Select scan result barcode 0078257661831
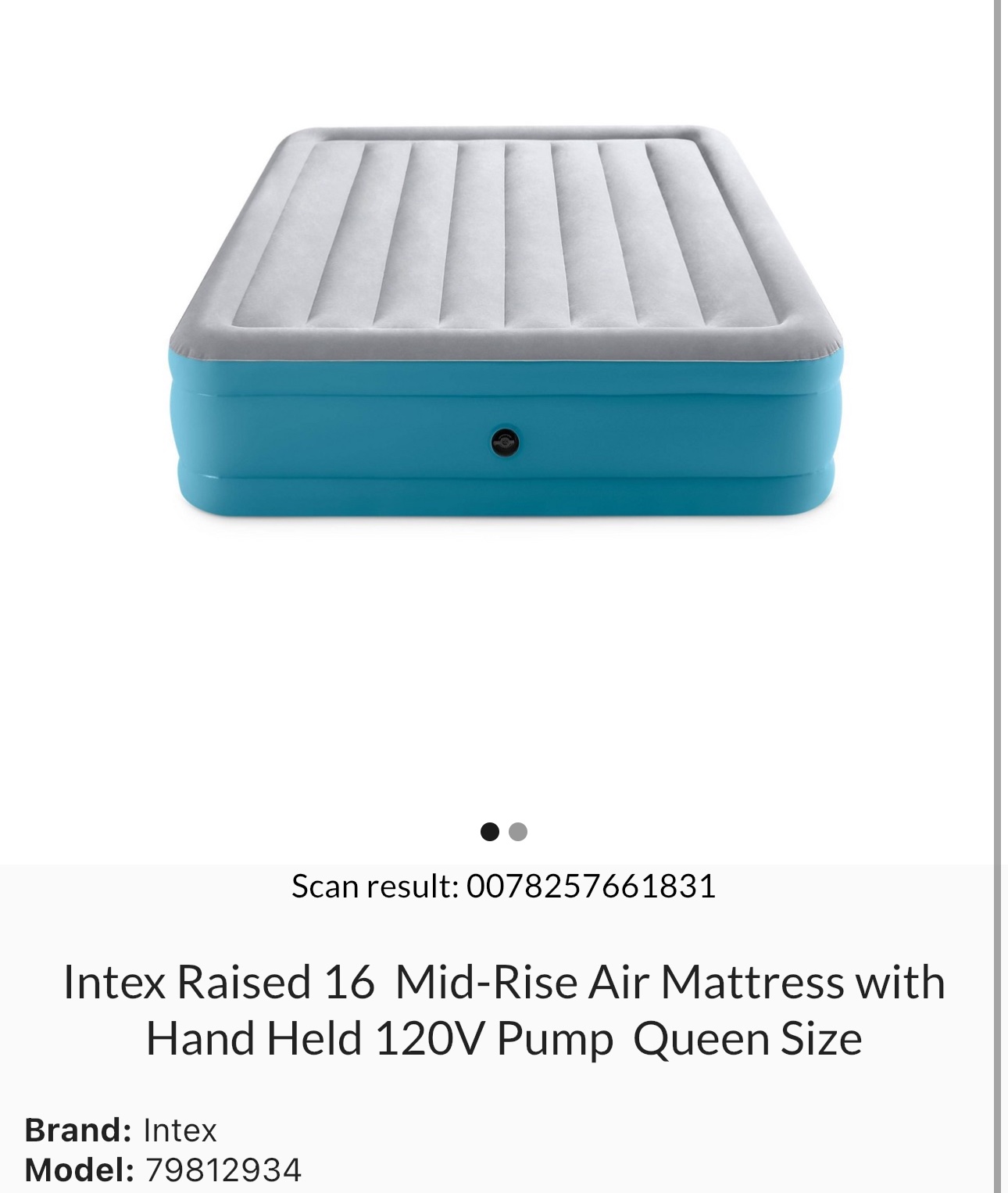 [592, 887]
